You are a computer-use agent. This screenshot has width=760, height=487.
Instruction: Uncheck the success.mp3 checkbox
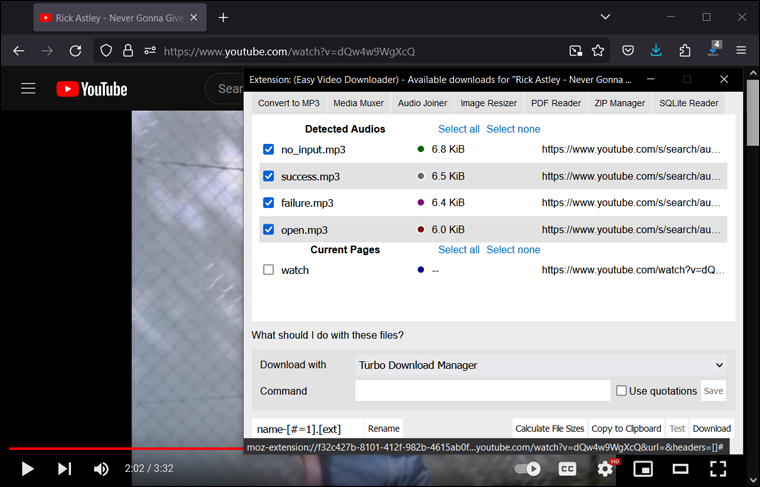click(269, 176)
